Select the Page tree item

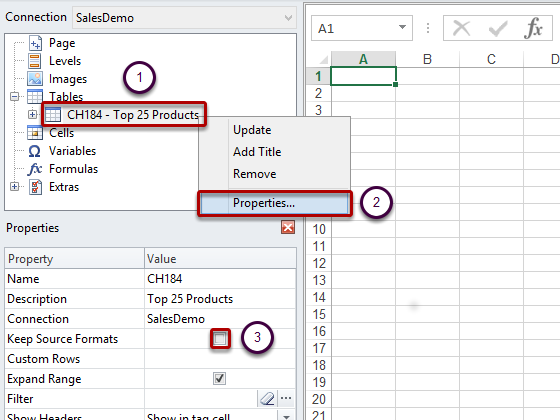(x=62, y=43)
